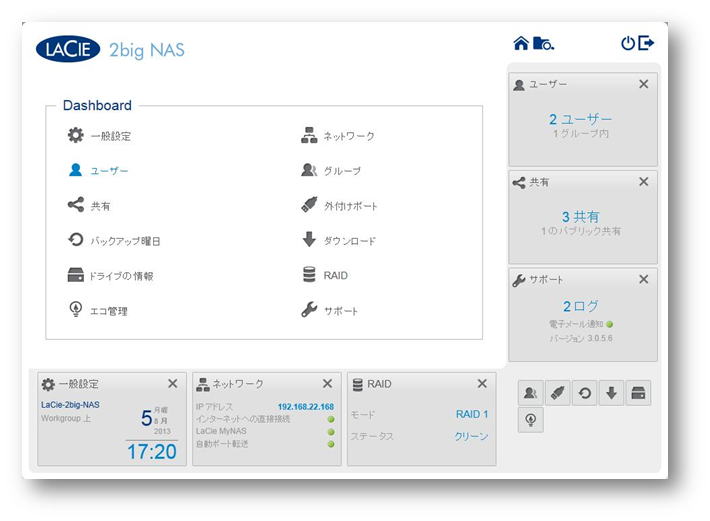Click the ネットワーク link in Dashboard

(x=349, y=136)
